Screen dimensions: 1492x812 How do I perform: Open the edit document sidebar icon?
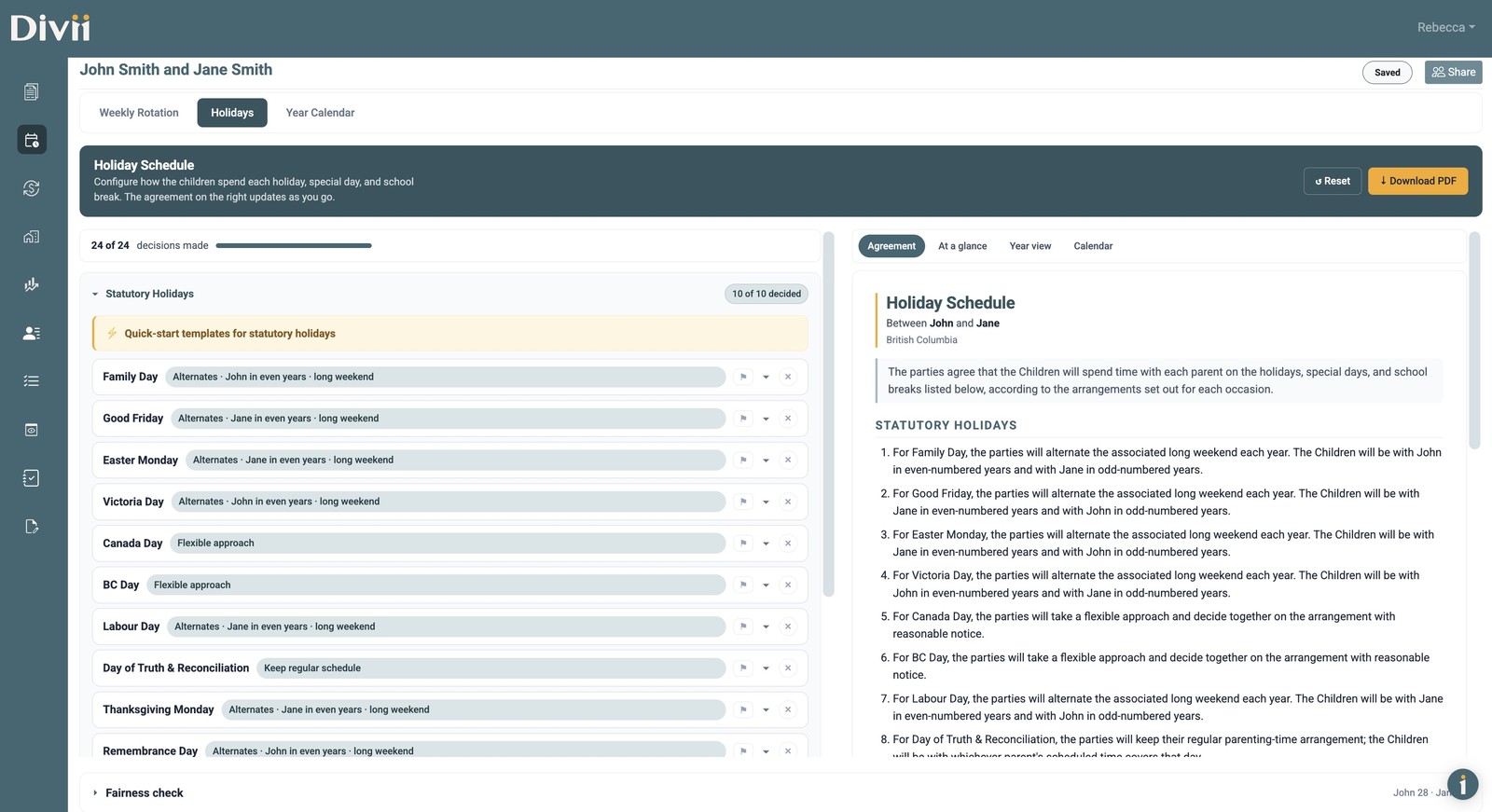[x=31, y=527]
